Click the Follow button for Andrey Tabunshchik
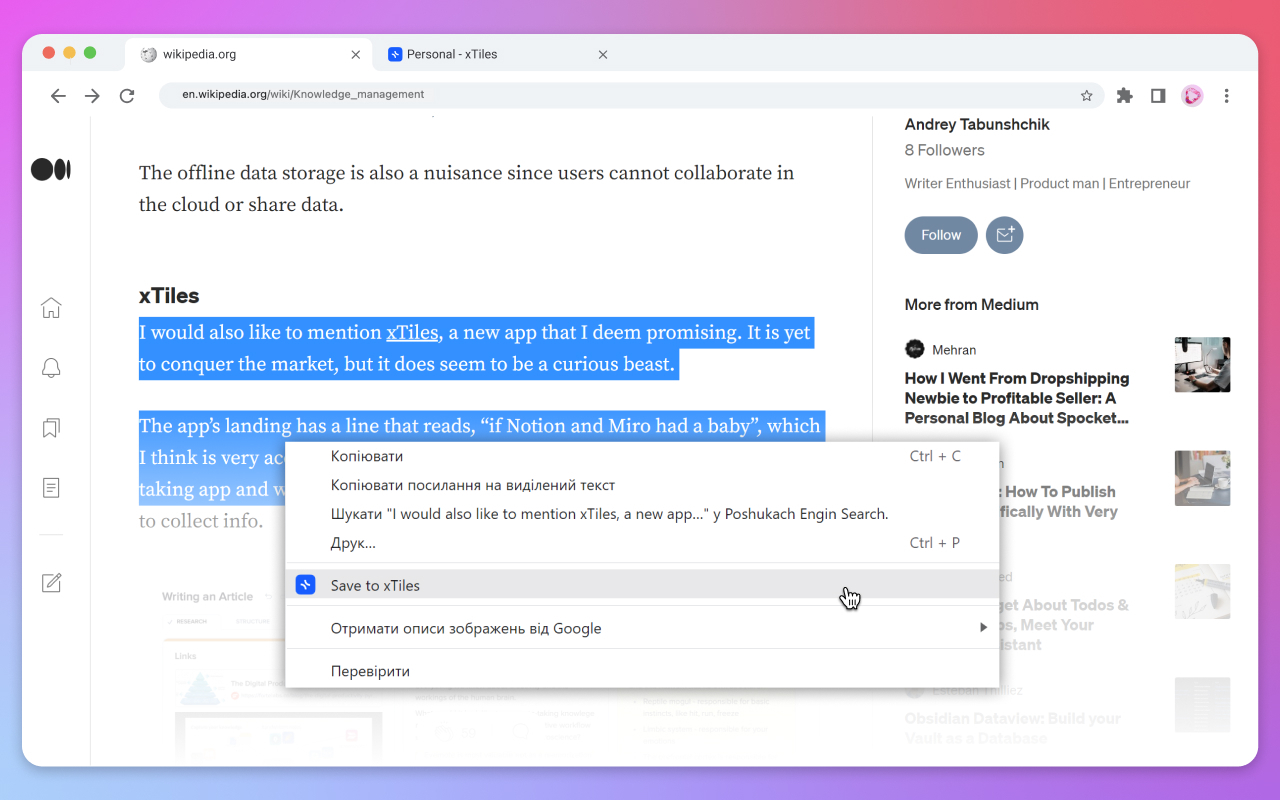 (940, 234)
